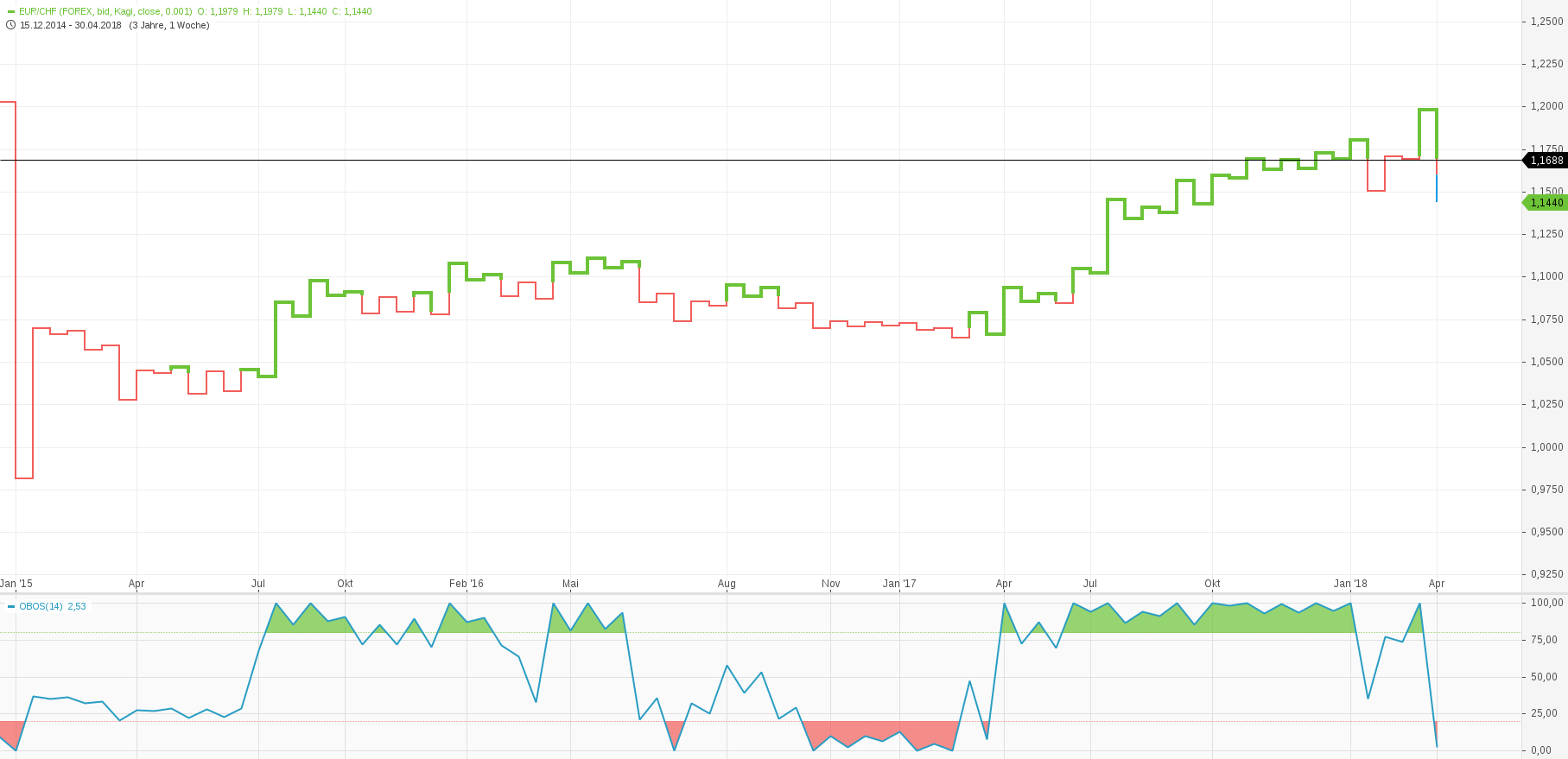Click the Feb '16 time axis label
Screen dimensions: 1568x759
tap(467, 584)
